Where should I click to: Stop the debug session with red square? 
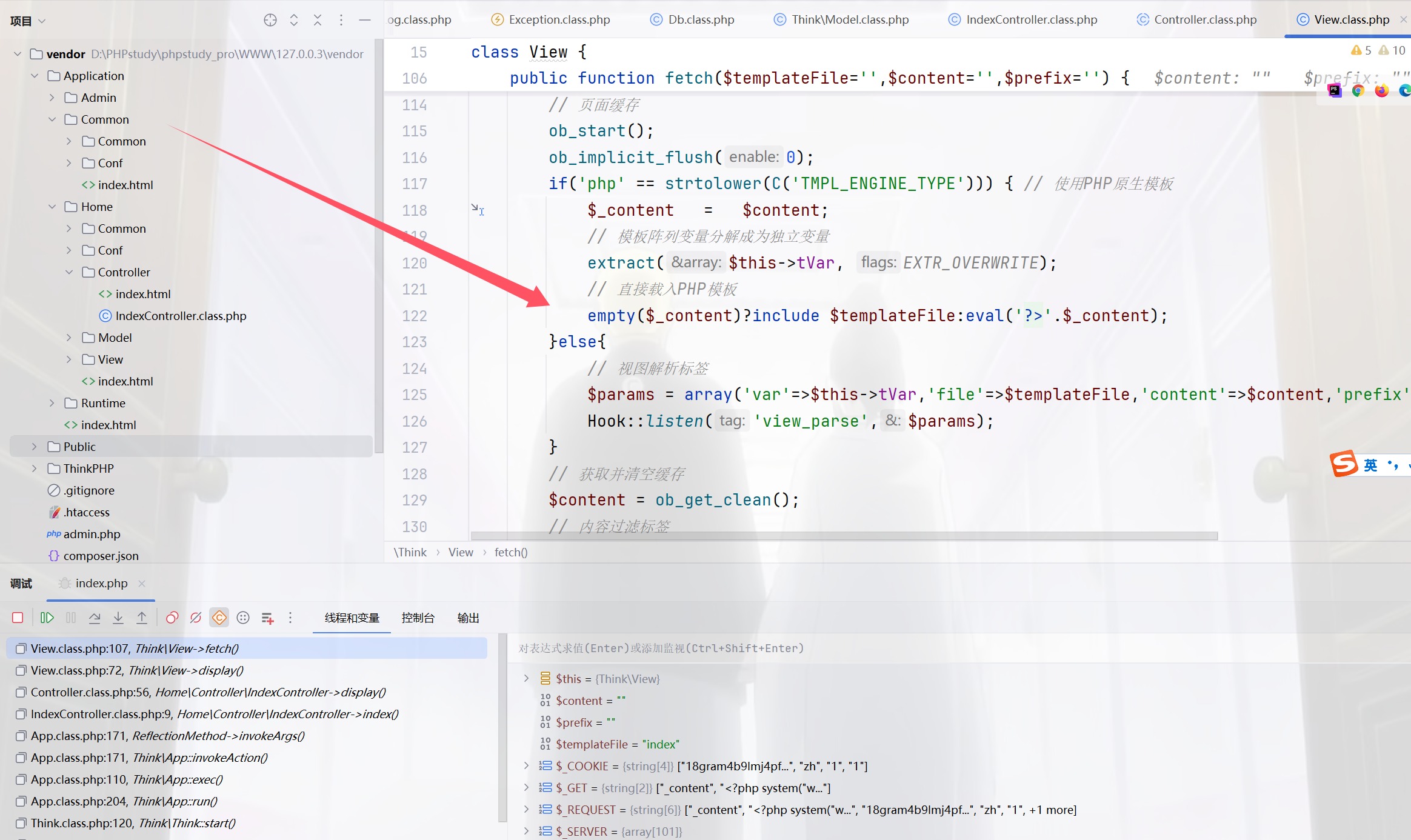[x=18, y=618]
